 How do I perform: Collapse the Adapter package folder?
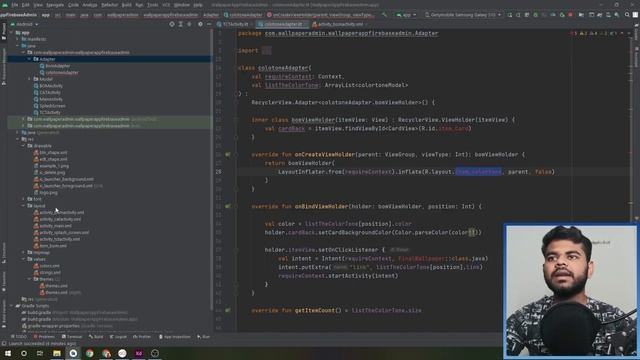pyautogui.click(x=29, y=59)
